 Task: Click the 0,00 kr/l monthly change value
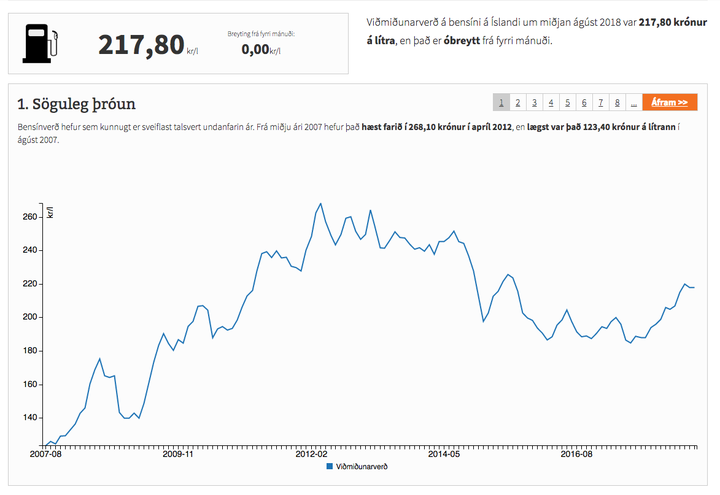pos(256,48)
